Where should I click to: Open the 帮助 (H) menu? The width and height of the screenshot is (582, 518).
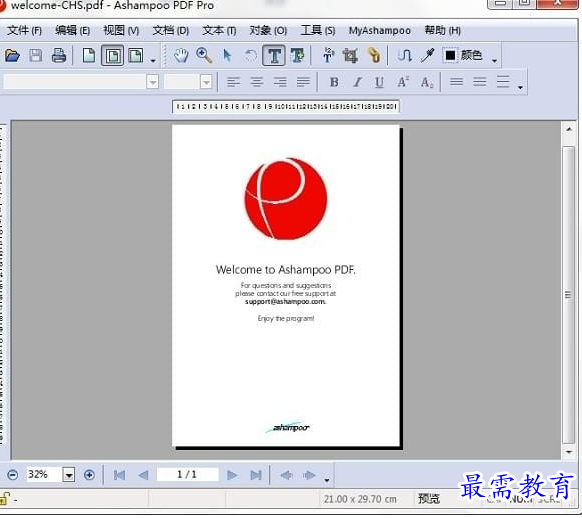442,30
